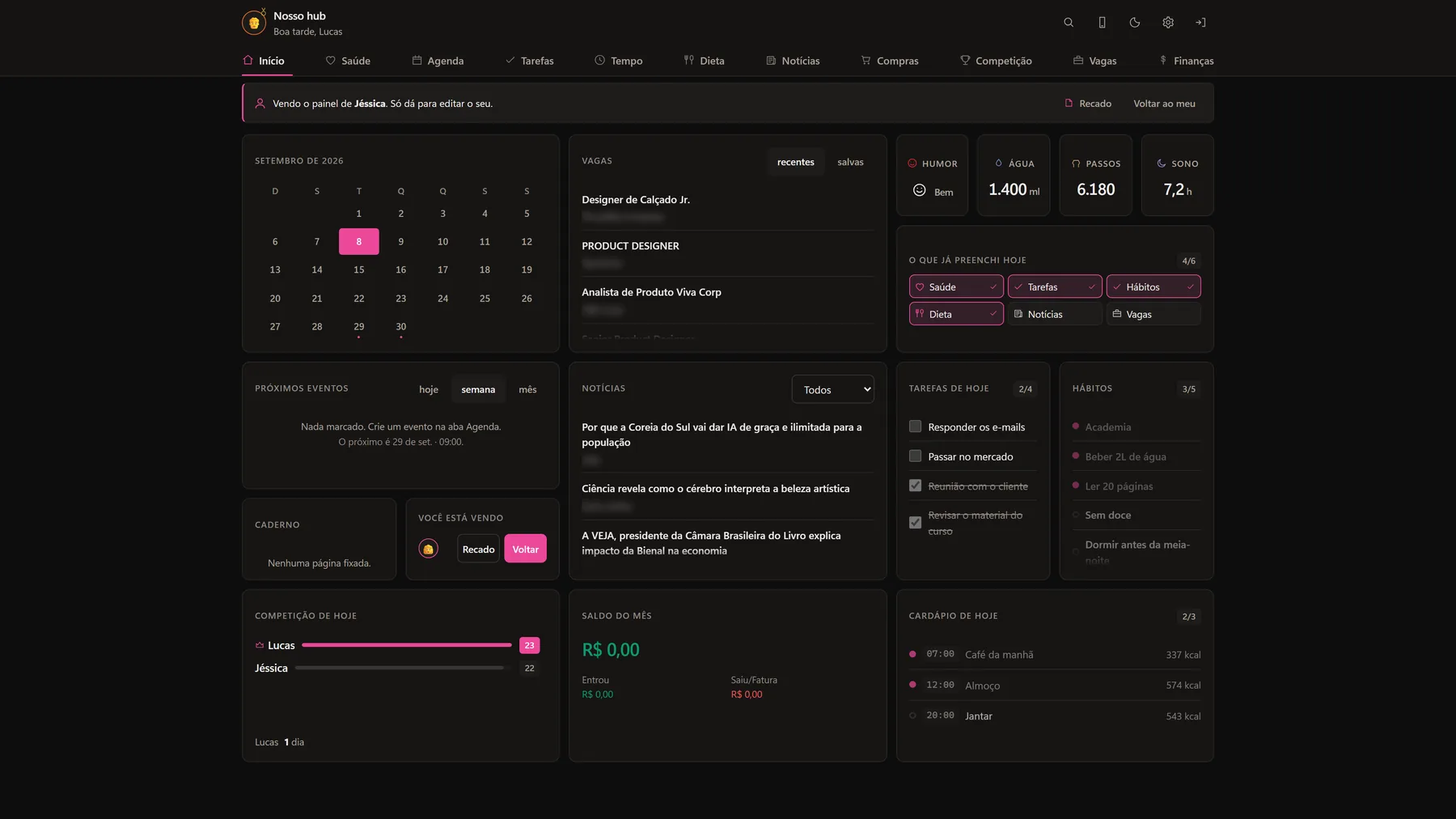Expand the Saúde filled-in chip
This screenshot has height=819, width=1456.
[956, 286]
